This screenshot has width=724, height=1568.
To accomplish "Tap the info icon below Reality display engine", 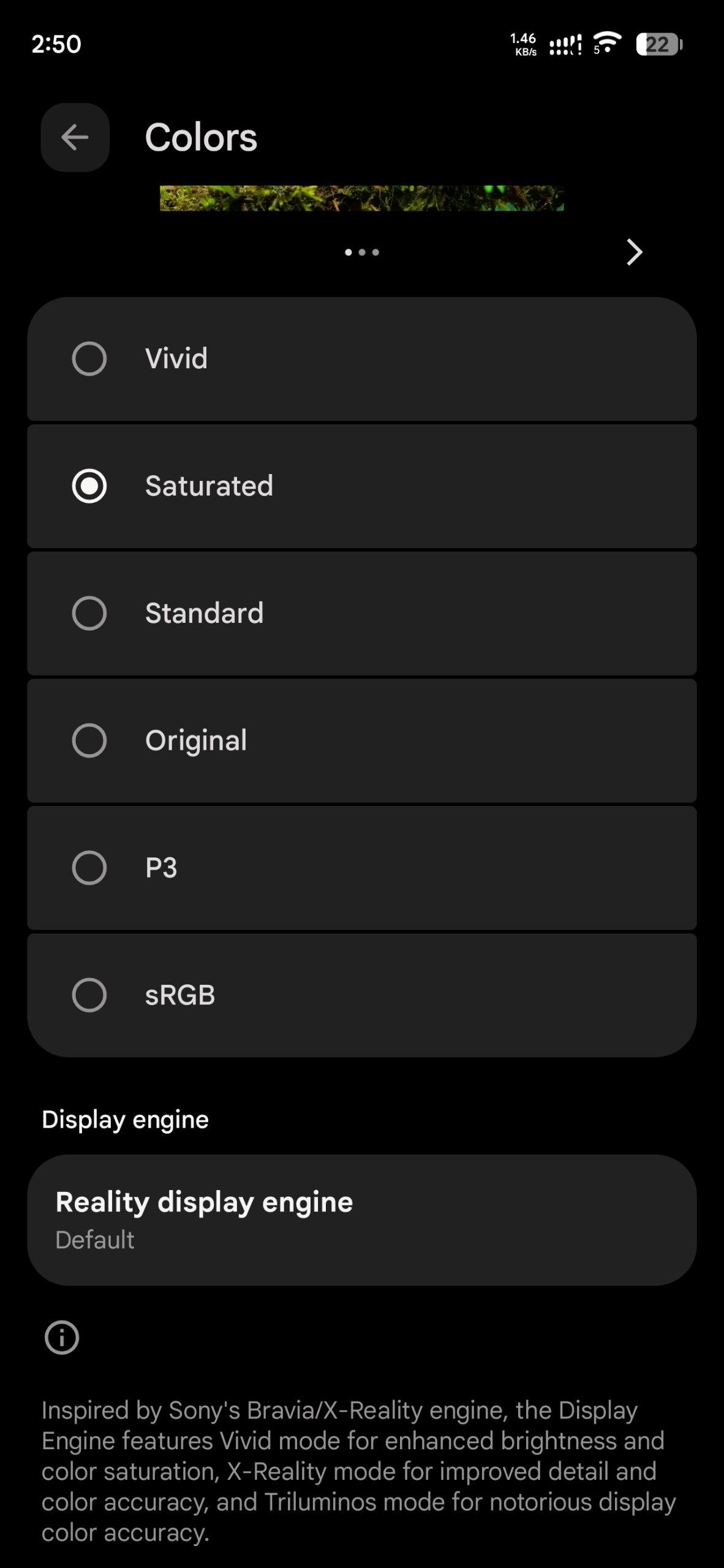I will (62, 1337).
